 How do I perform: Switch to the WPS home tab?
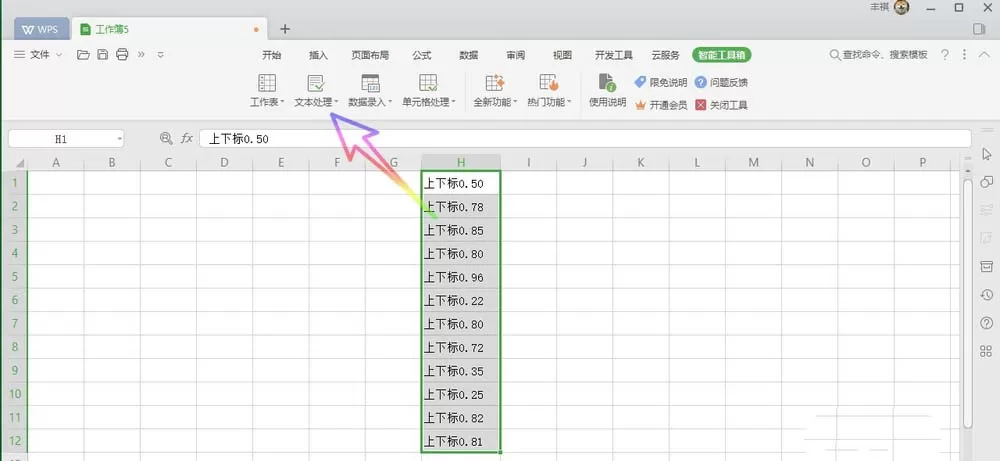41,29
